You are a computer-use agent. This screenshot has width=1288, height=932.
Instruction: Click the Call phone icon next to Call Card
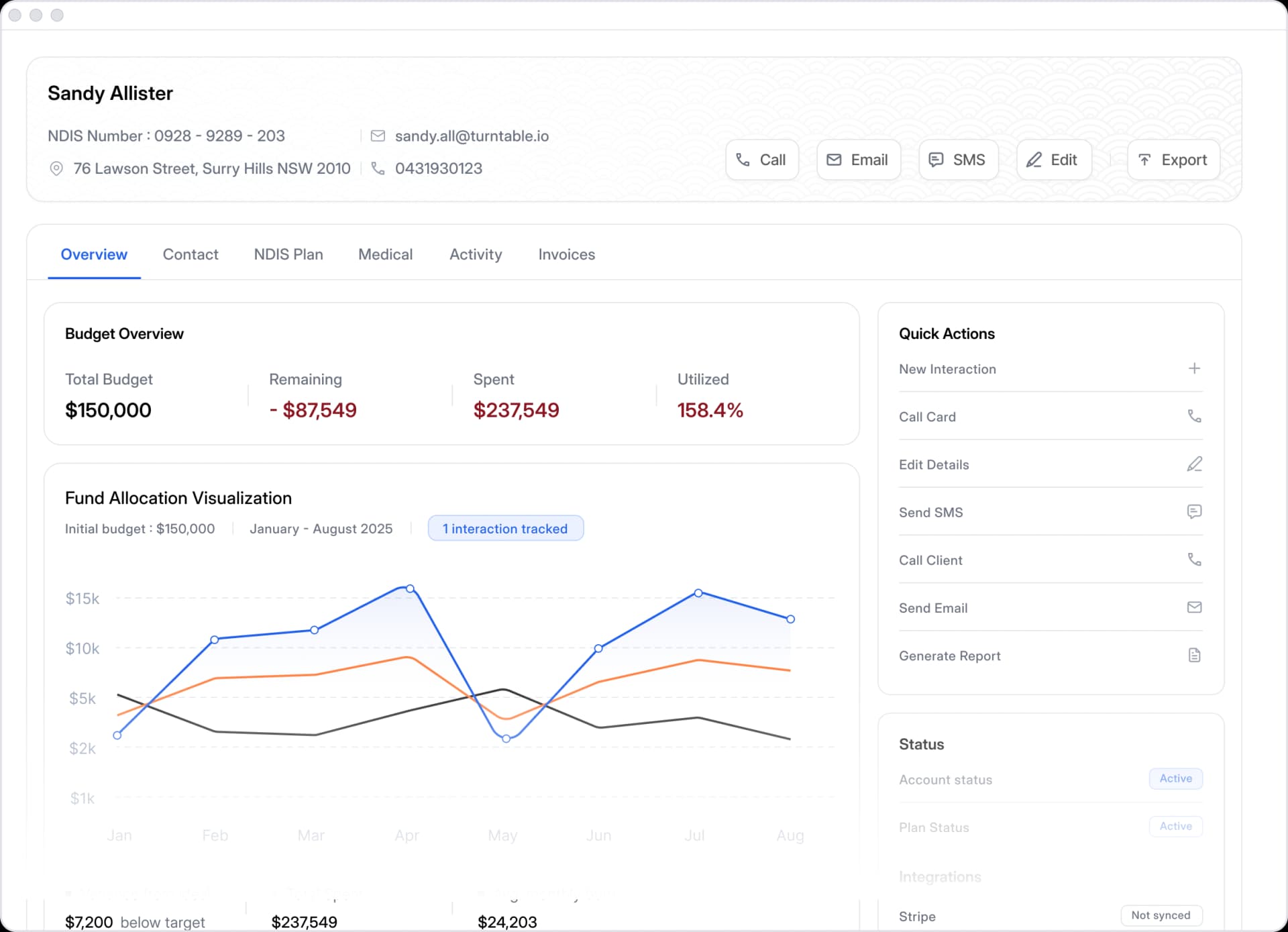point(1194,416)
